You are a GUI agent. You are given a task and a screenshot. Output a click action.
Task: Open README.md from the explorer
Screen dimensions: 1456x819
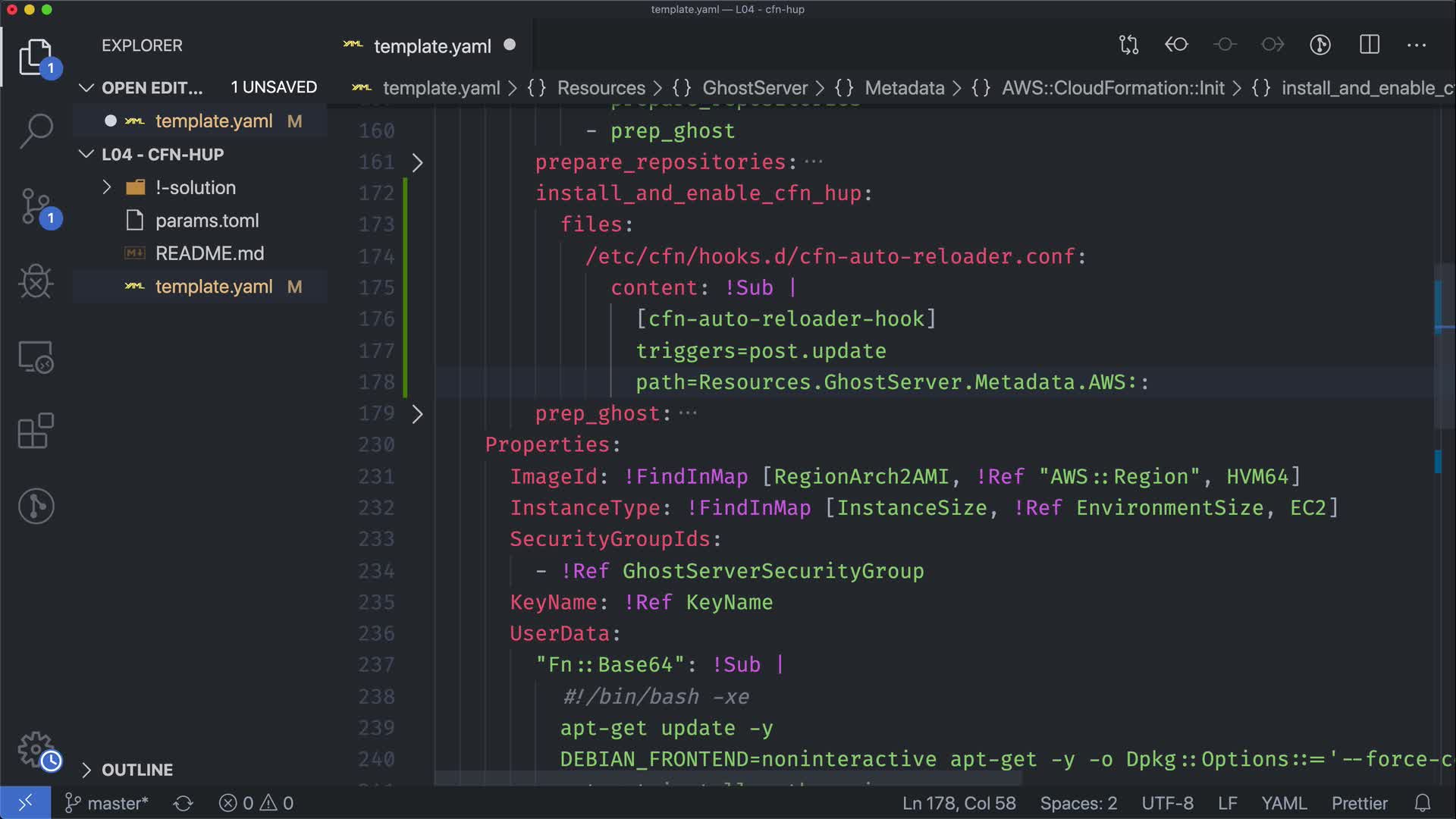click(209, 253)
